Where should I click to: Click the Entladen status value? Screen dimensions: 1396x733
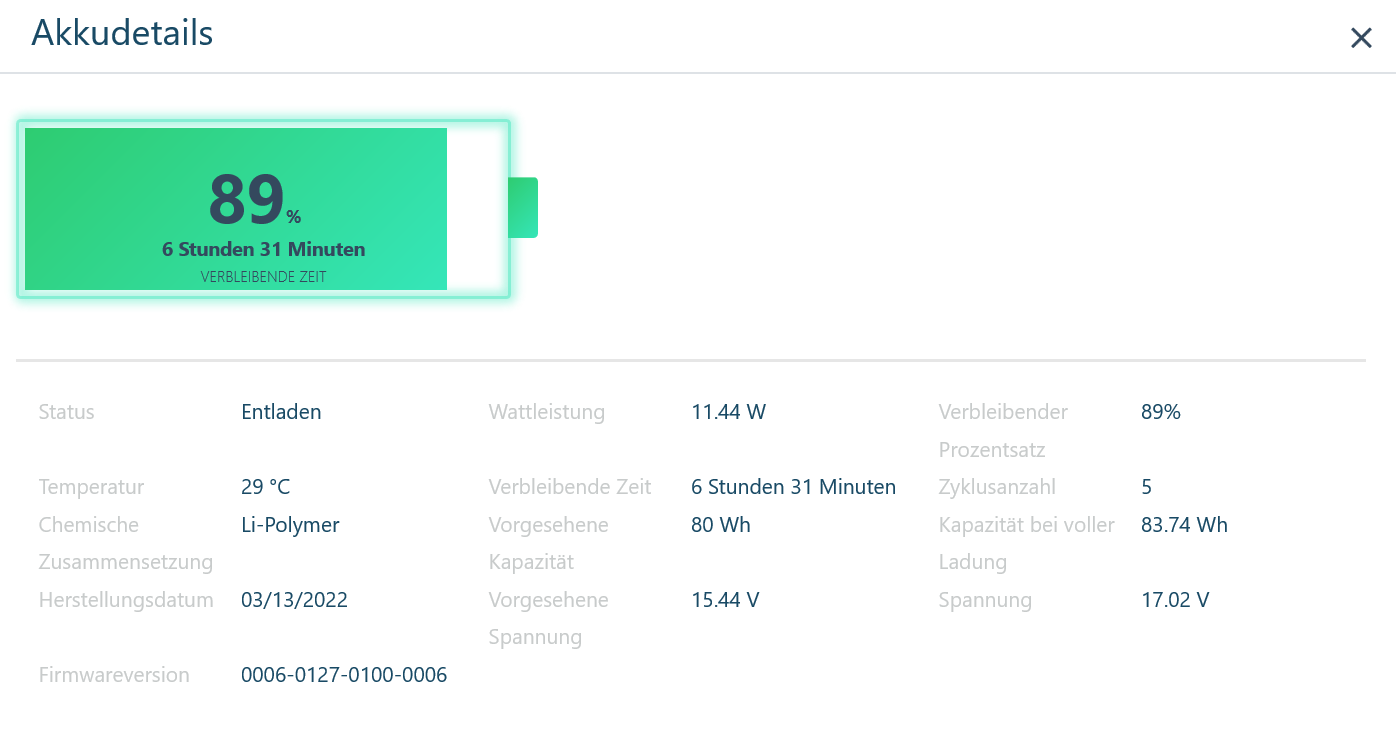click(281, 412)
